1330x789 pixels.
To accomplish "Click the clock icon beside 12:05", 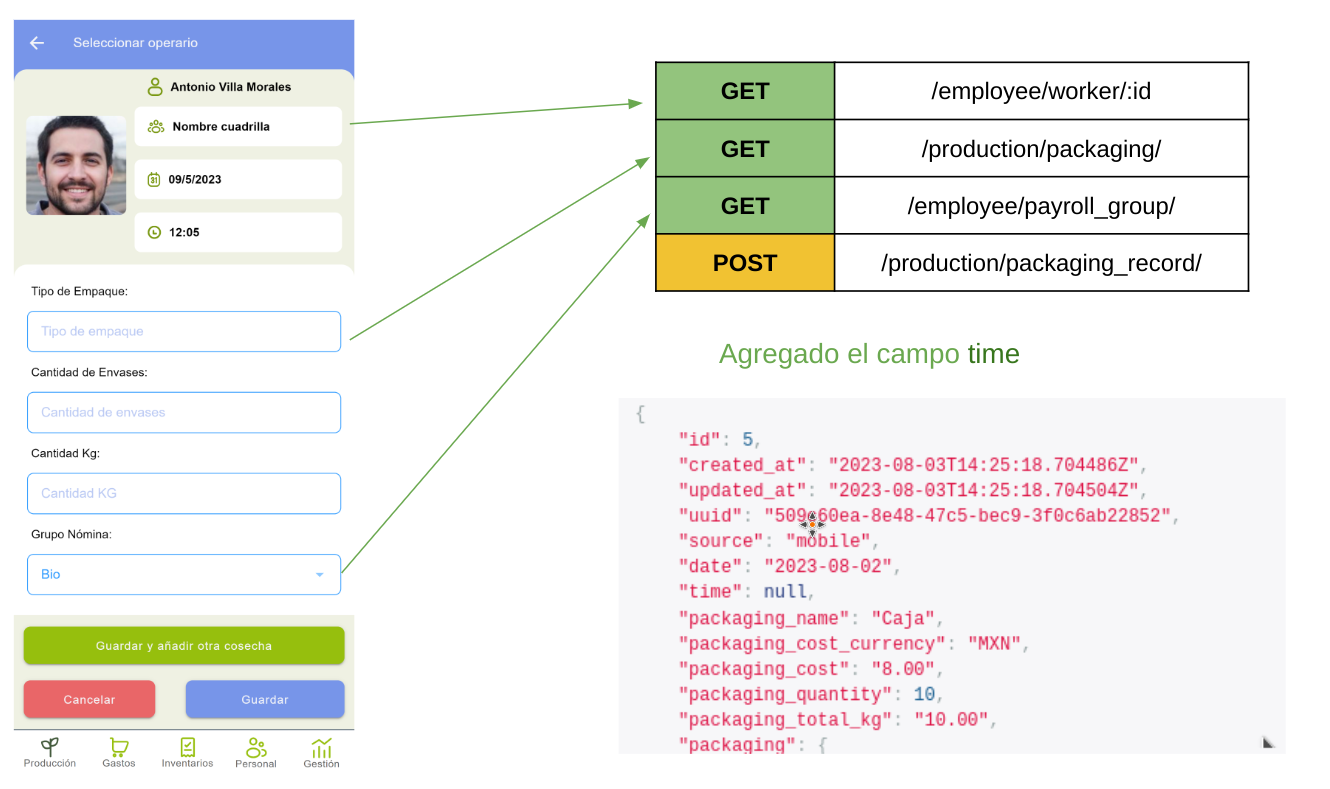I will (154, 232).
